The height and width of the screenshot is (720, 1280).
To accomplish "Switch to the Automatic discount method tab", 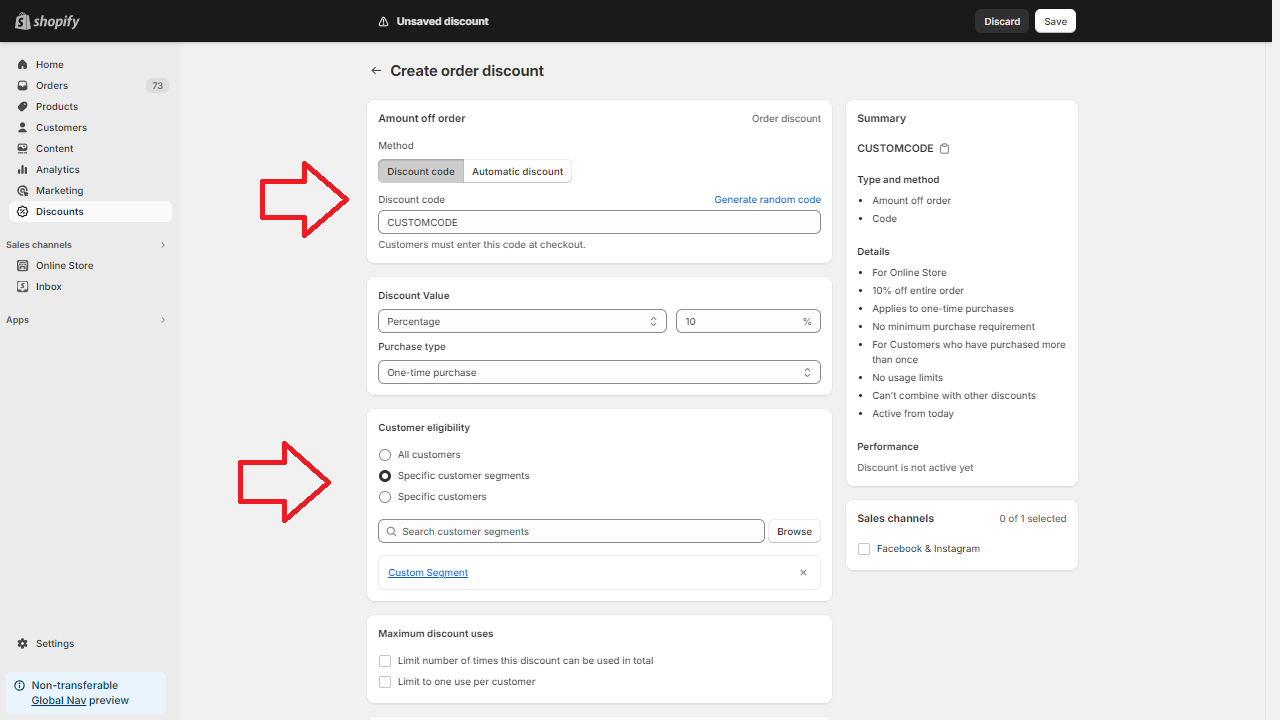I will pyautogui.click(x=517, y=172).
